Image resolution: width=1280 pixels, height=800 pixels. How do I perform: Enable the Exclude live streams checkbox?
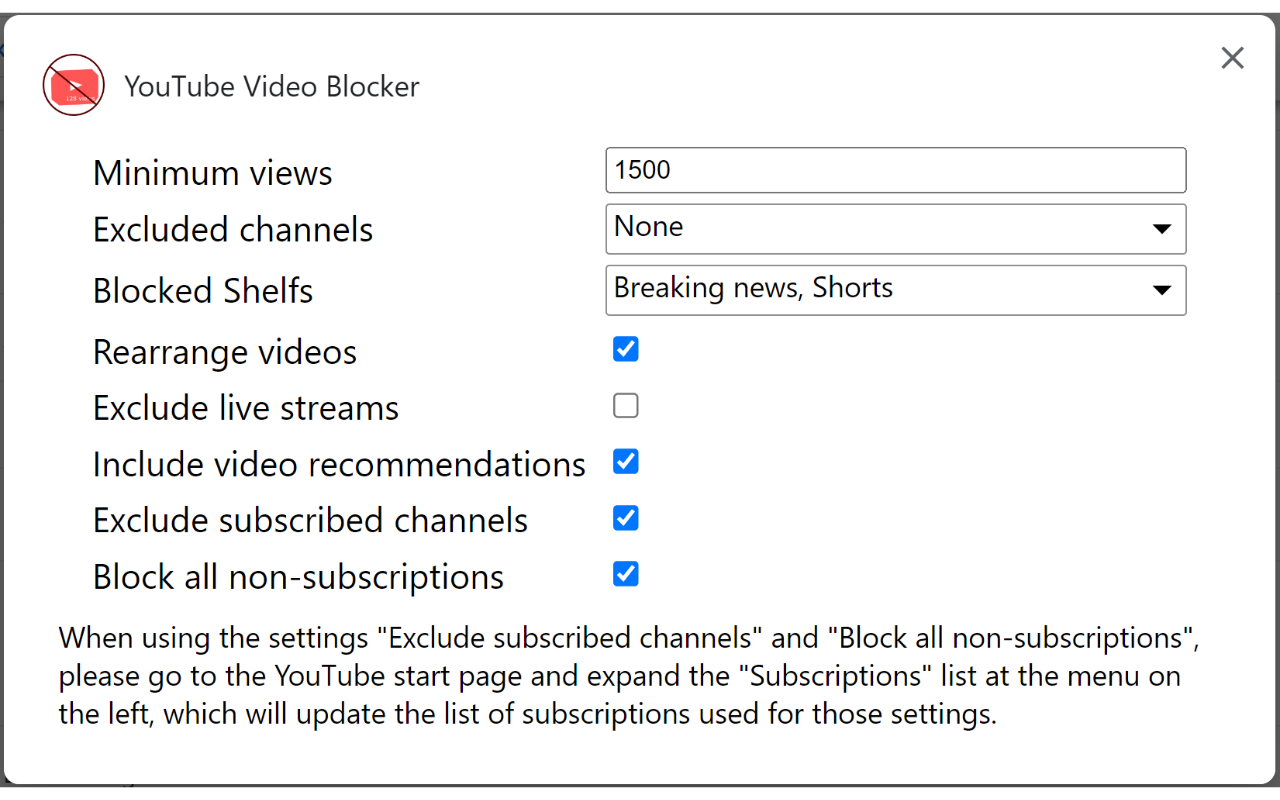(x=626, y=405)
